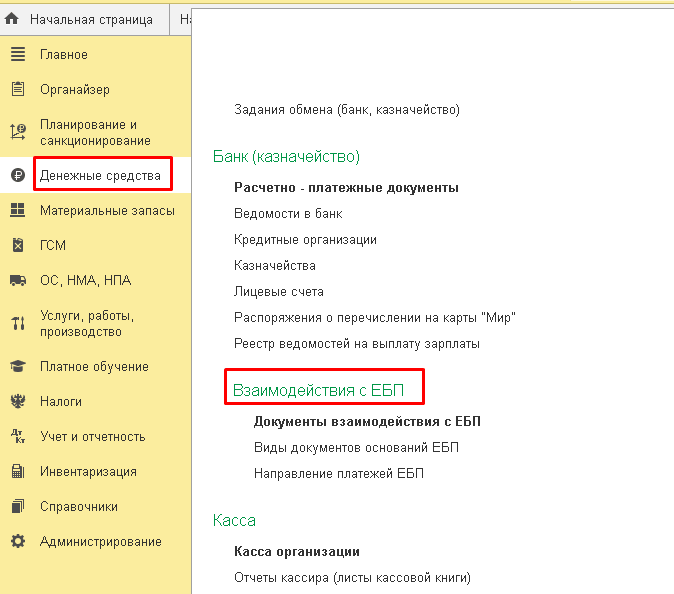Click the tools icon for Услуги, работы, производство
This screenshot has height=594, width=674.
point(18,323)
